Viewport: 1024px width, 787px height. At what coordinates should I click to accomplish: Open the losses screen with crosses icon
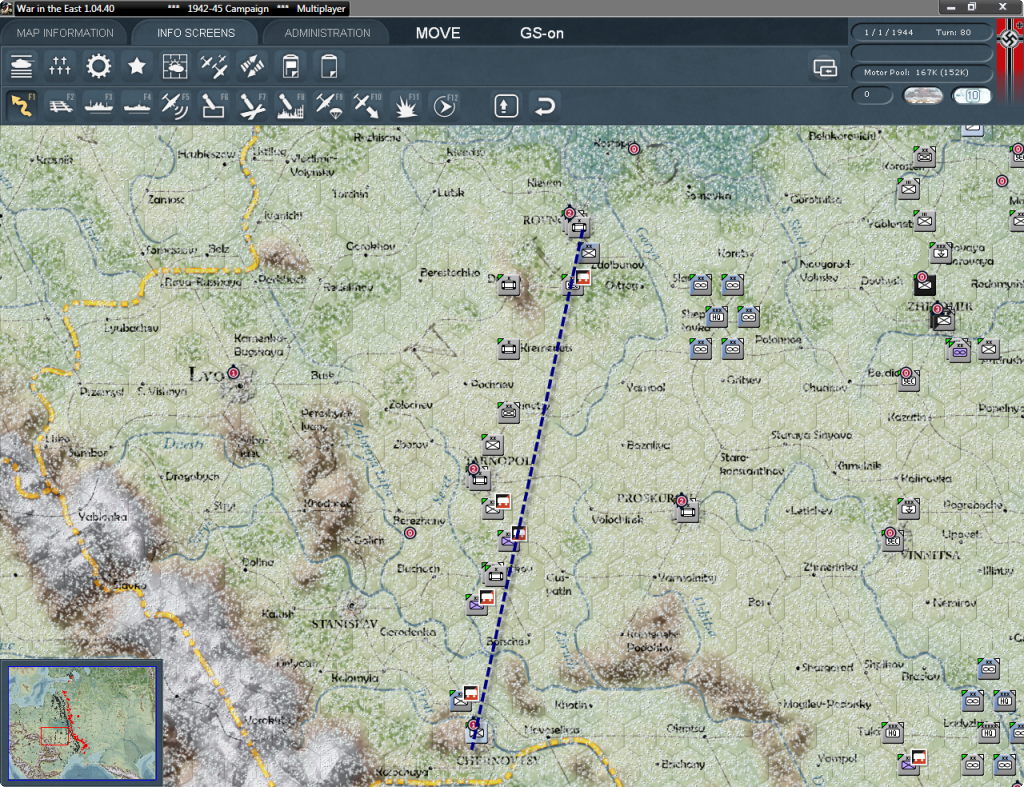pos(59,66)
